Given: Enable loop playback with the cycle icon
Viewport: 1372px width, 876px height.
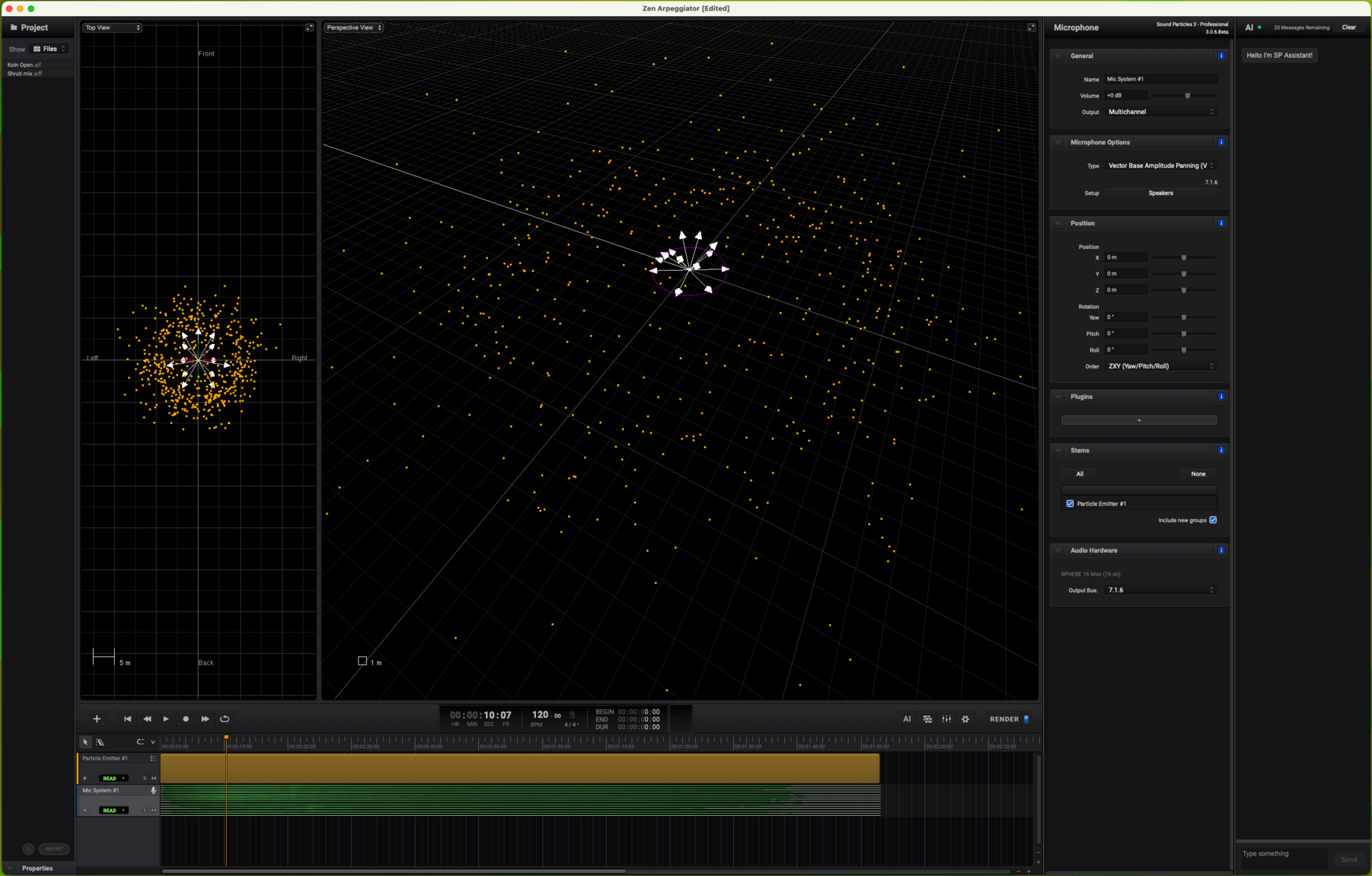Looking at the screenshot, I should point(225,718).
